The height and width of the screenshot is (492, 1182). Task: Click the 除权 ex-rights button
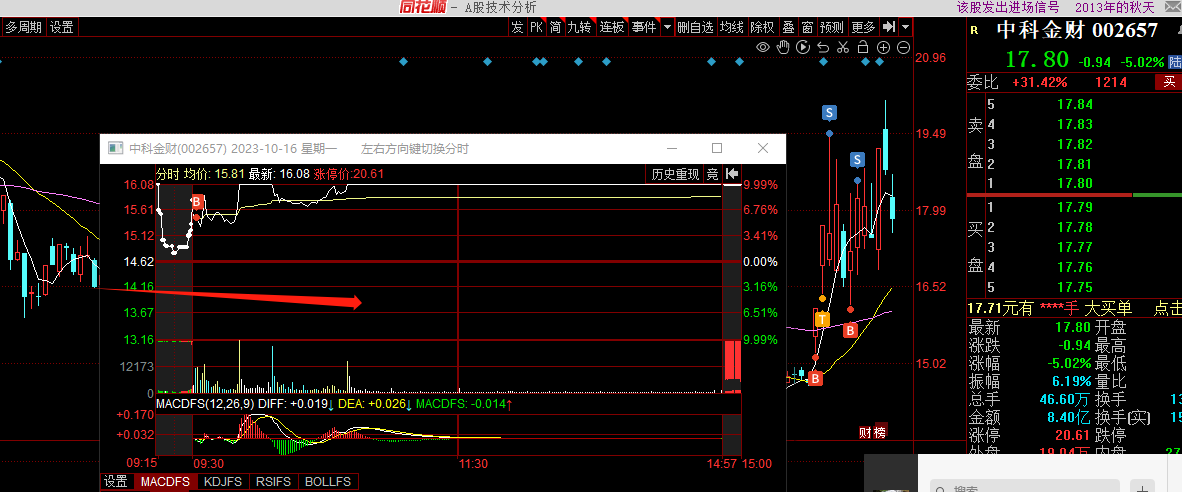(x=763, y=27)
